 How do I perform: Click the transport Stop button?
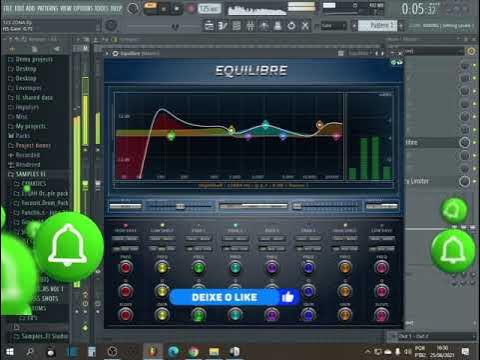coord(177,9)
